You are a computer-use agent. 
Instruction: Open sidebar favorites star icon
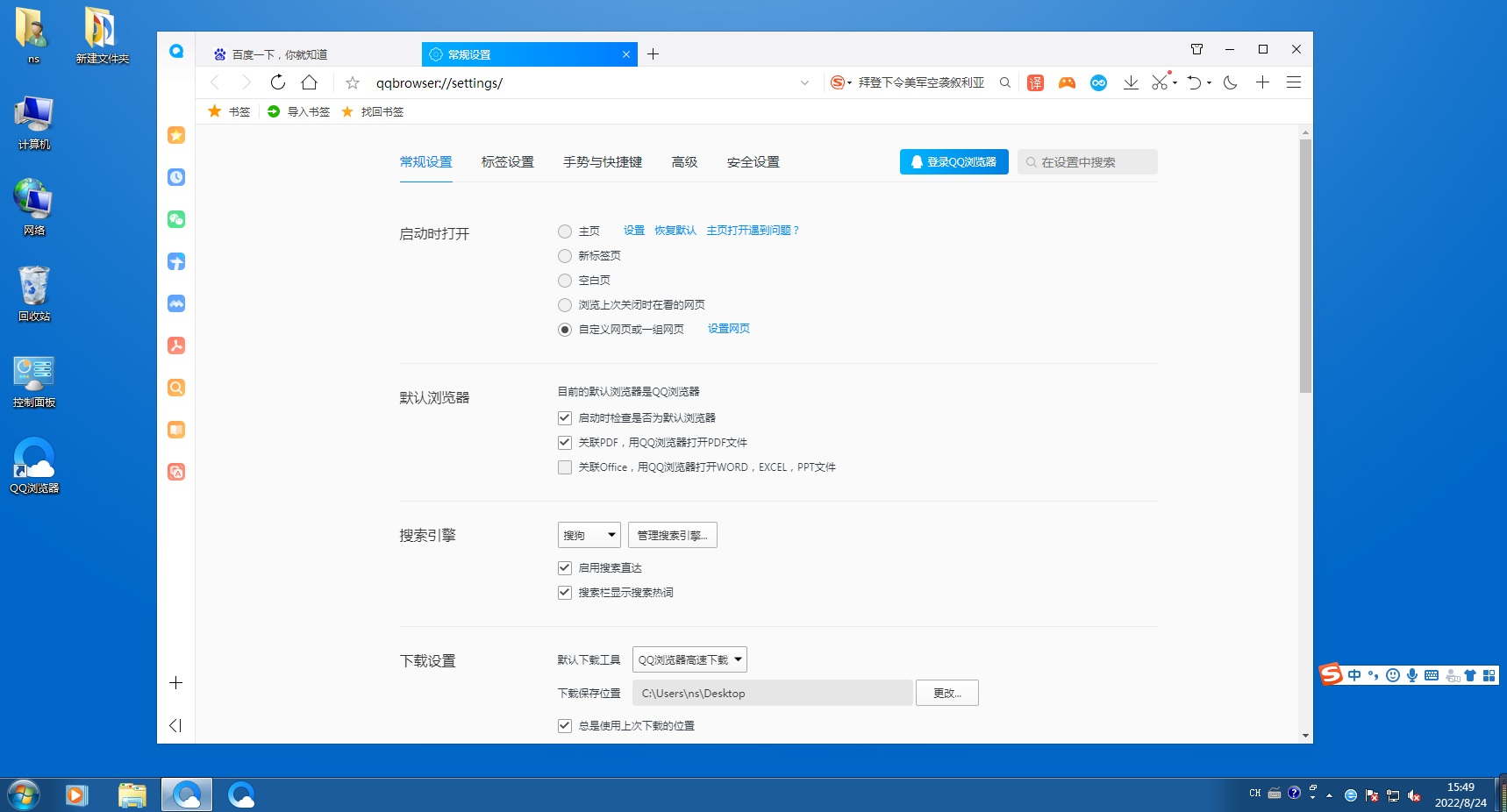pos(176,135)
